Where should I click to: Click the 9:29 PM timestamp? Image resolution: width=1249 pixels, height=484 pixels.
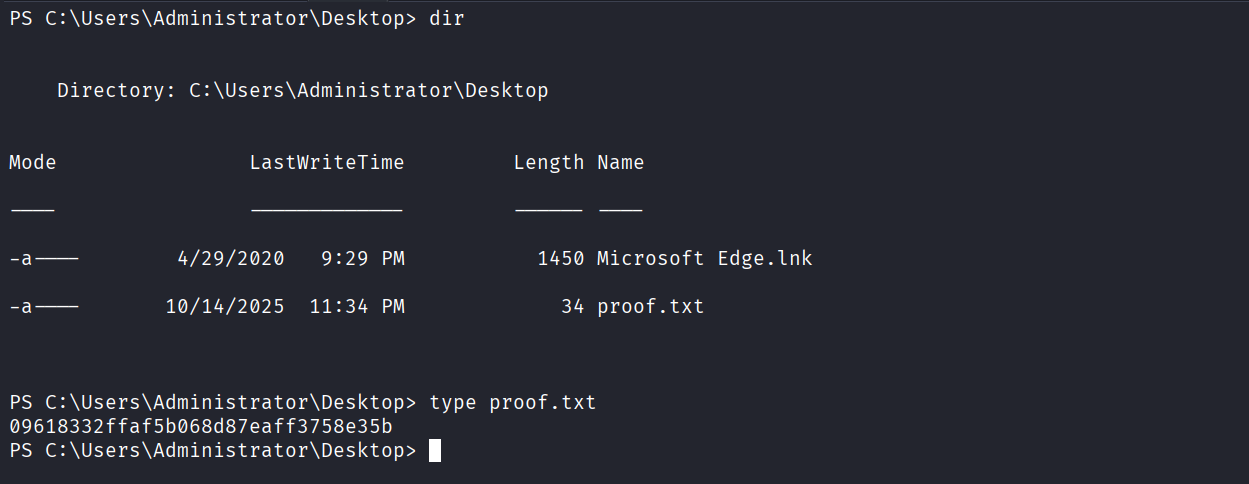tap(362, 258)
